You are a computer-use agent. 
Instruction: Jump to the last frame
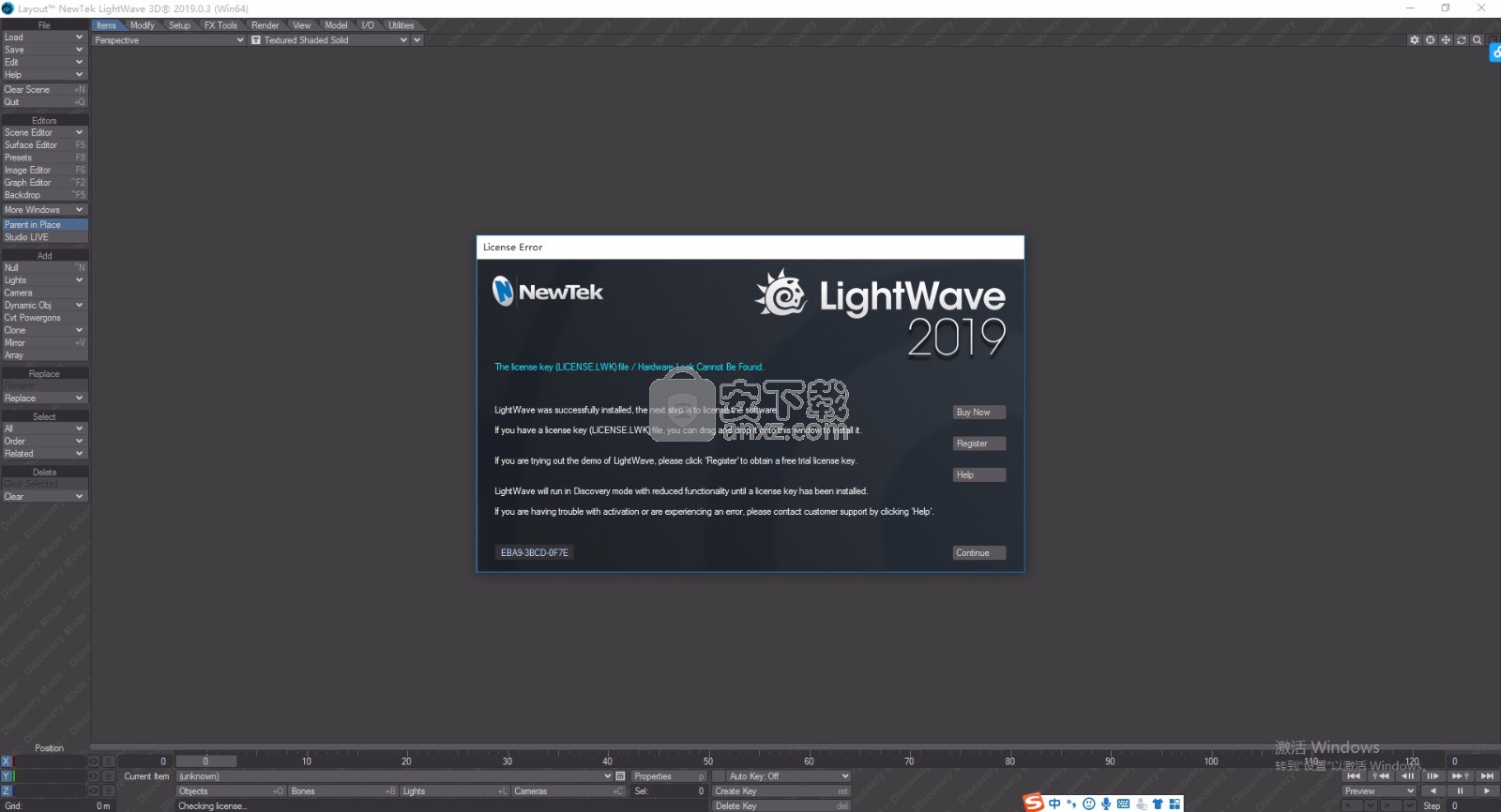tap(1487, 776)
